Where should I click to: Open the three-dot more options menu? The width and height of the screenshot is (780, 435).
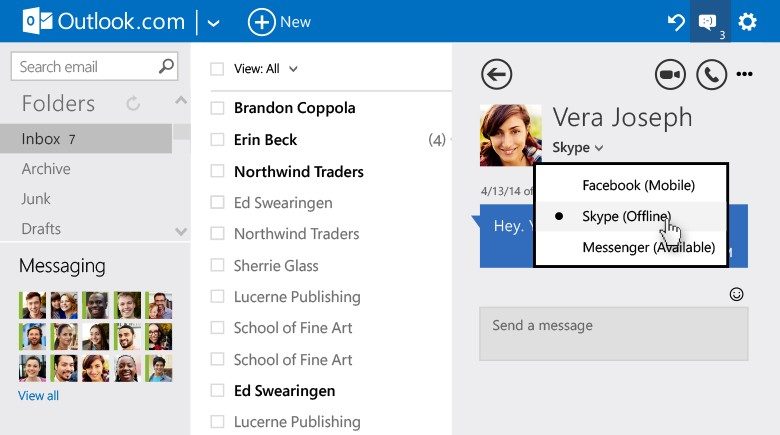[x=744, y=74]
